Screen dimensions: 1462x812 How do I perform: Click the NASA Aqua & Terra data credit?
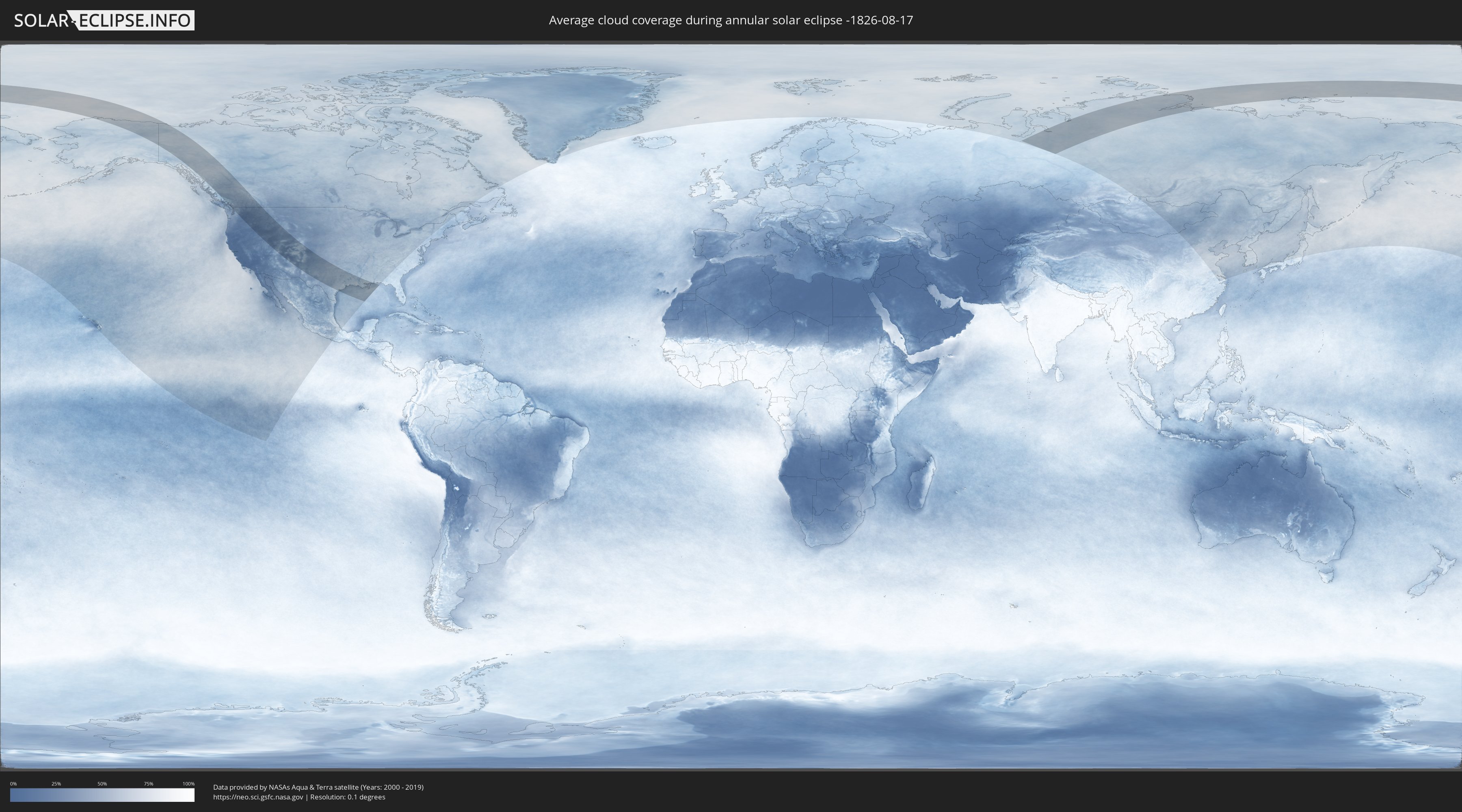(318, 787)
